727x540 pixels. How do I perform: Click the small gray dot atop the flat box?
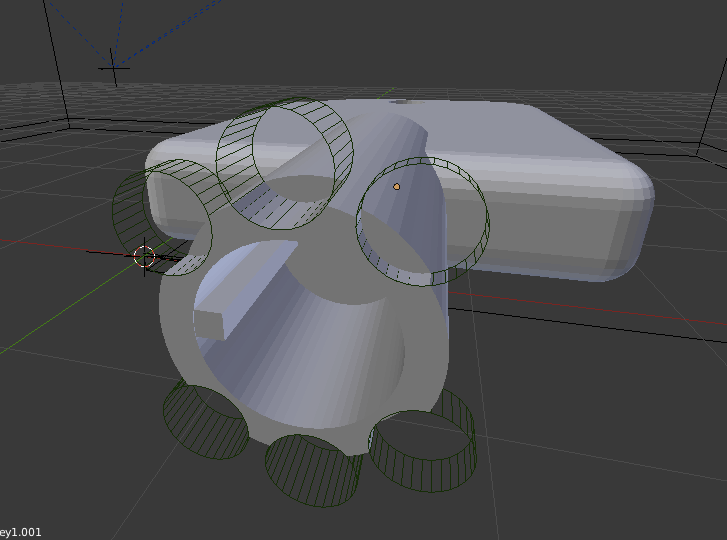(398, 101)
